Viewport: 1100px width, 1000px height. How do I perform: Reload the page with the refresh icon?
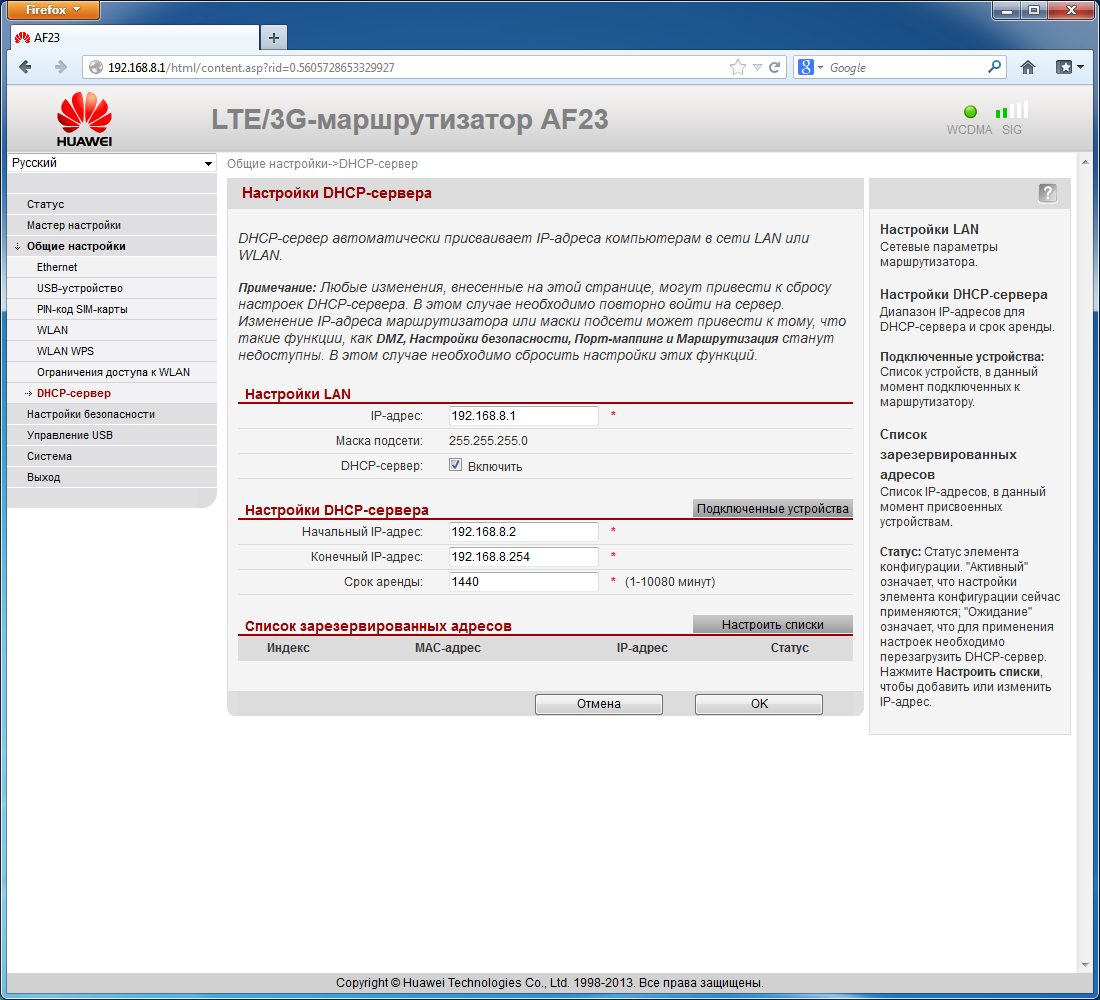click(x=774, y=67)
